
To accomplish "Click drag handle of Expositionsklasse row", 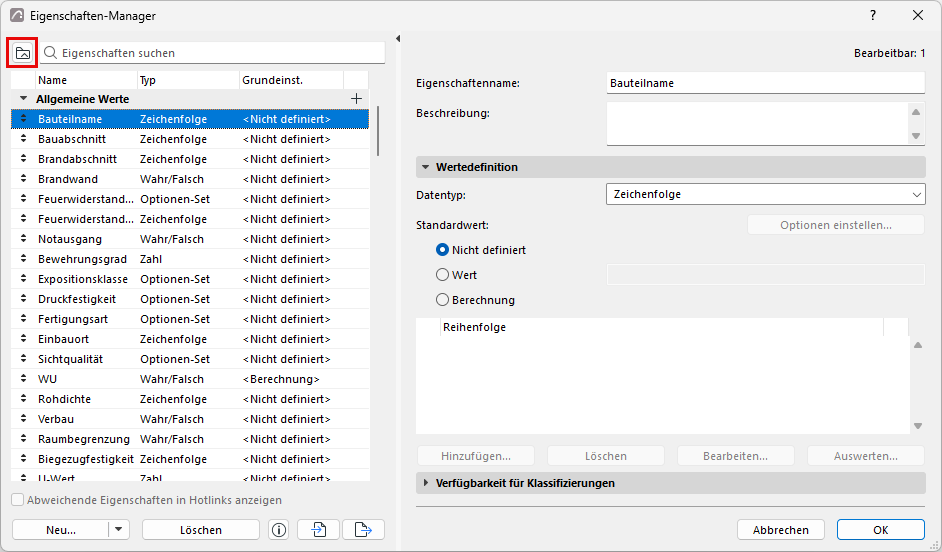I will click(23, 279).
